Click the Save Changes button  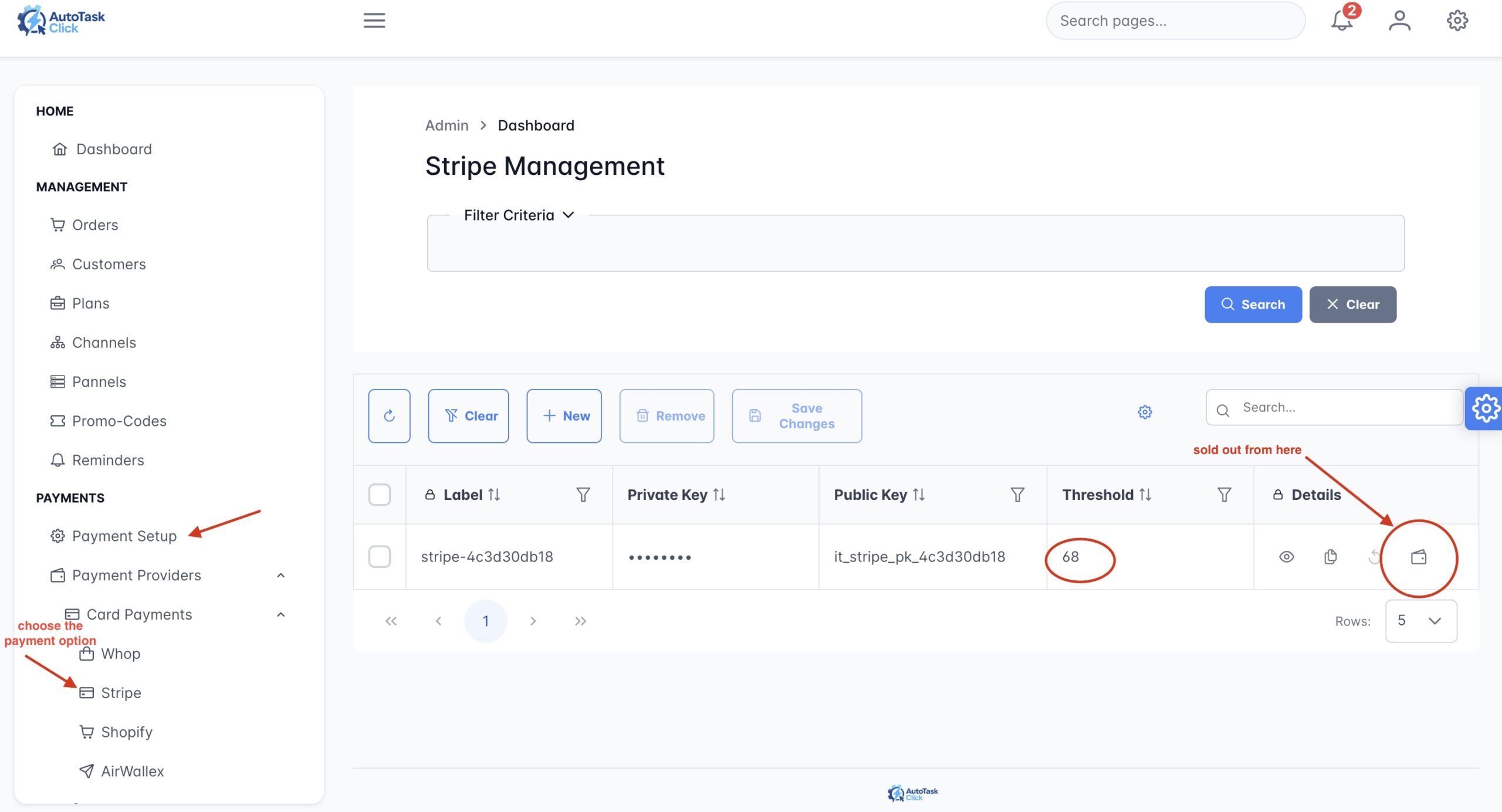pos(797,415)
